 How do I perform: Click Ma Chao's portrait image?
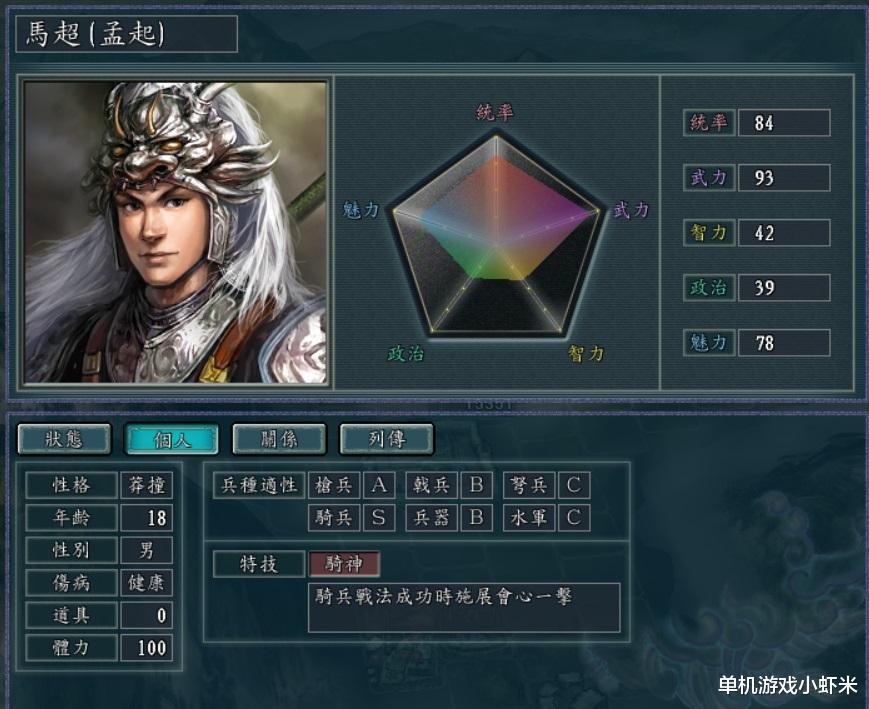[176, 233]
